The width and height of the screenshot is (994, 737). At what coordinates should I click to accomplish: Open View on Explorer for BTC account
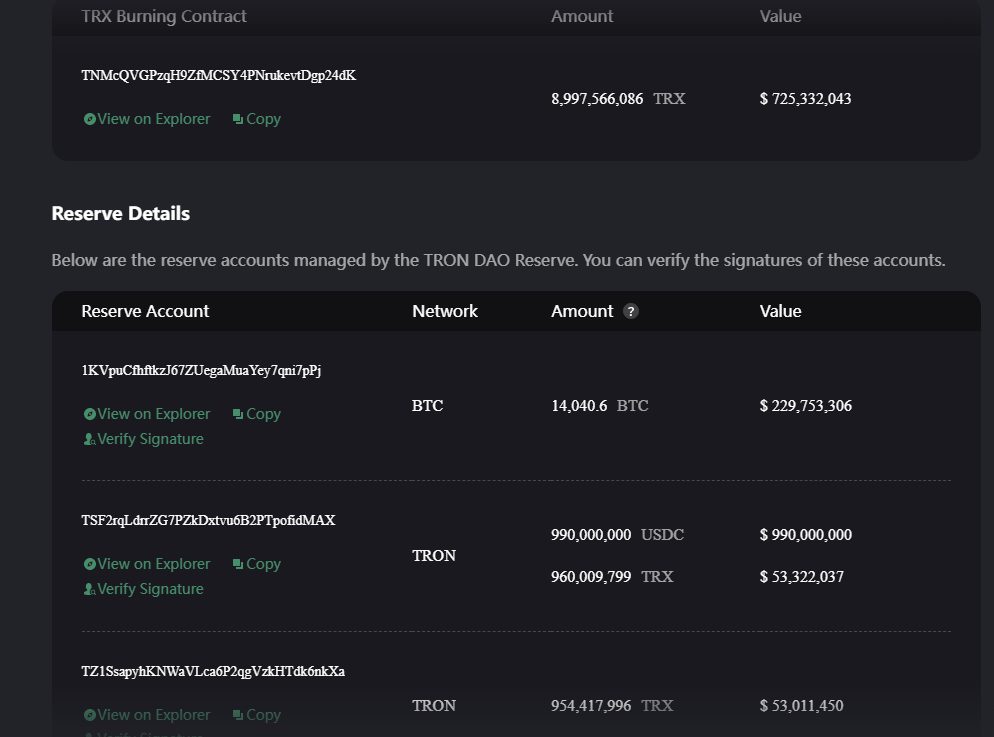(x=153, y=414)
